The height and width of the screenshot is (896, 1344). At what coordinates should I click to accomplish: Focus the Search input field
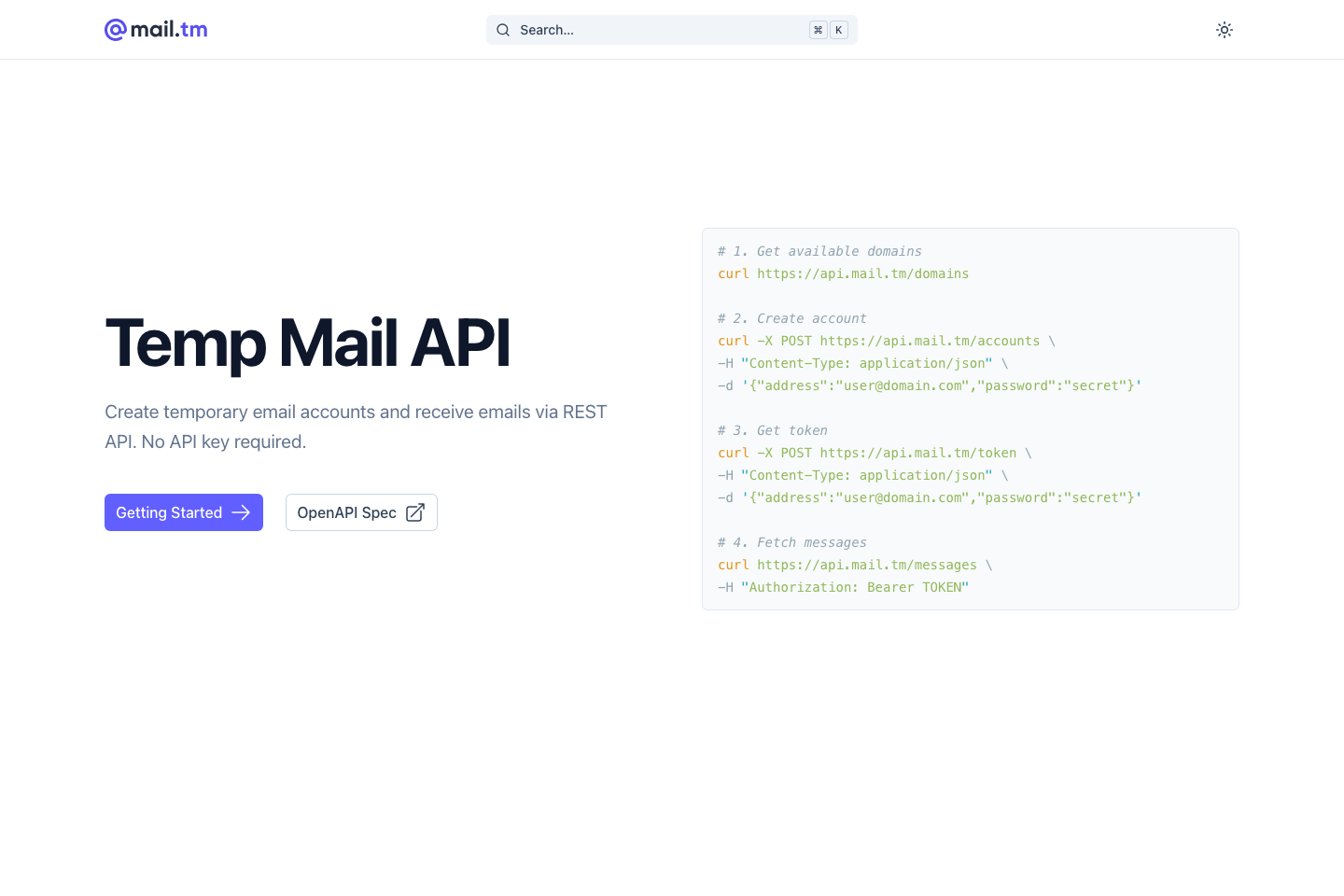[x=653, y=29]
